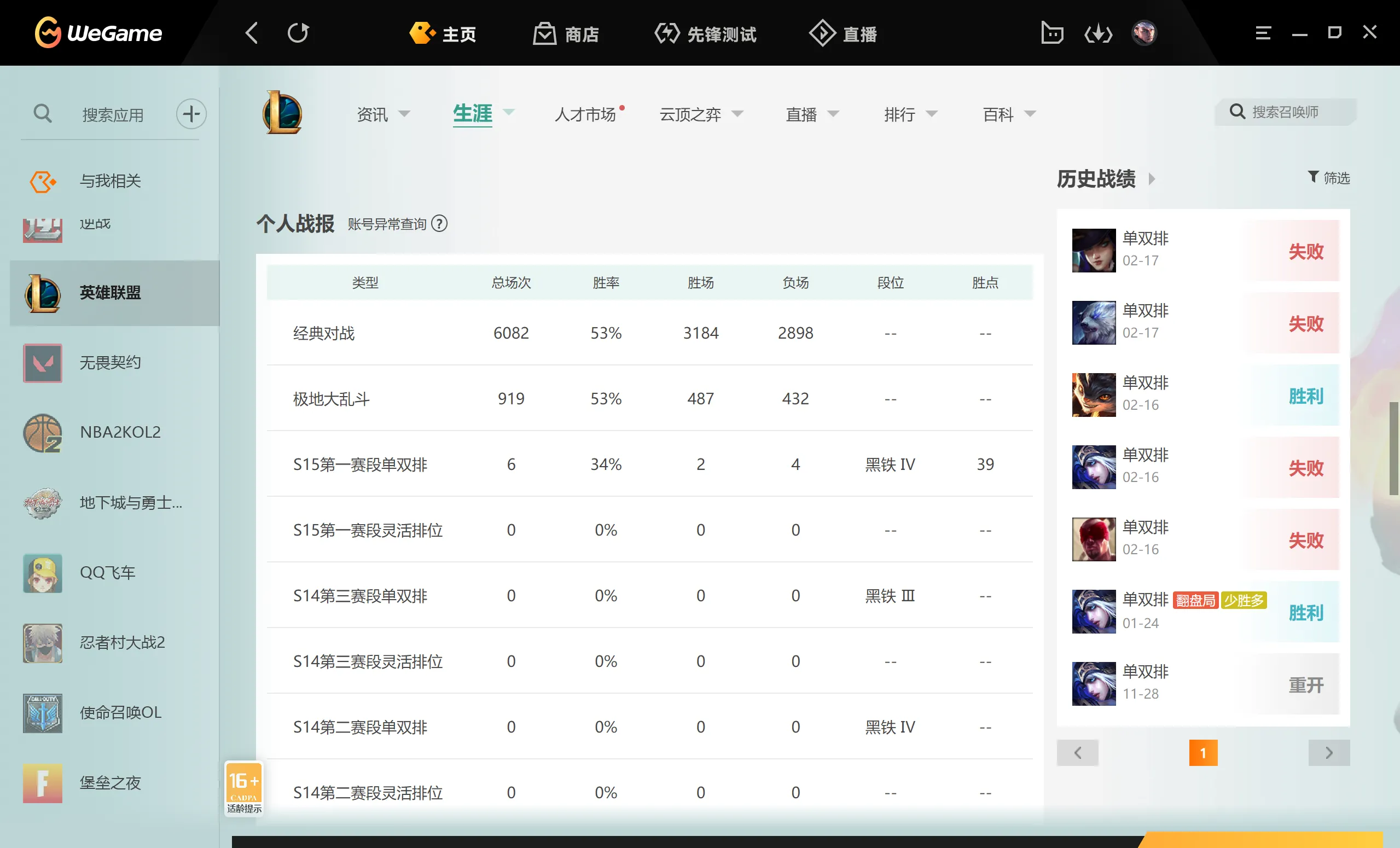This screenshot has height=848, width=1400.
Task: Click the back navigation arrow
Action: pyautogui.click(x=252, y=33)
